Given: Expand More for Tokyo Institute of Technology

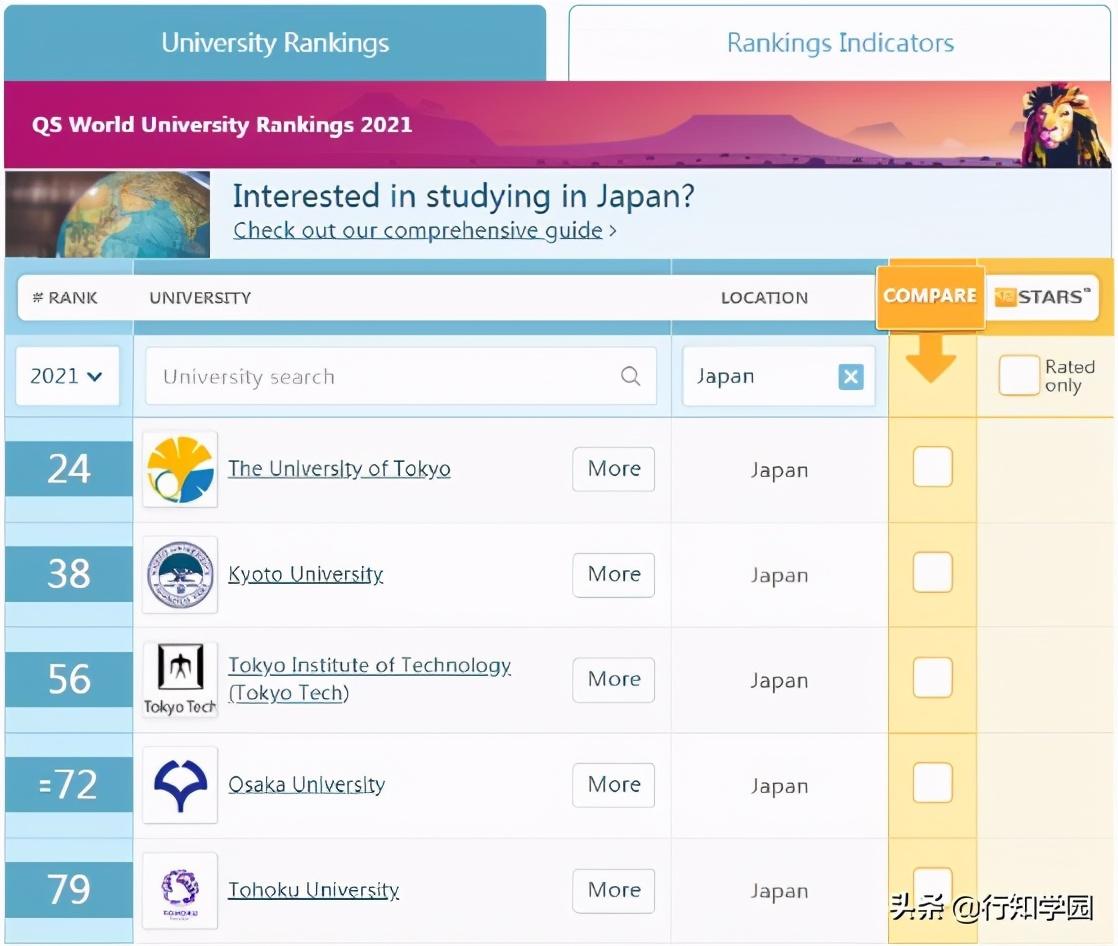Looking at the screenshot, I should pos(613,679).
